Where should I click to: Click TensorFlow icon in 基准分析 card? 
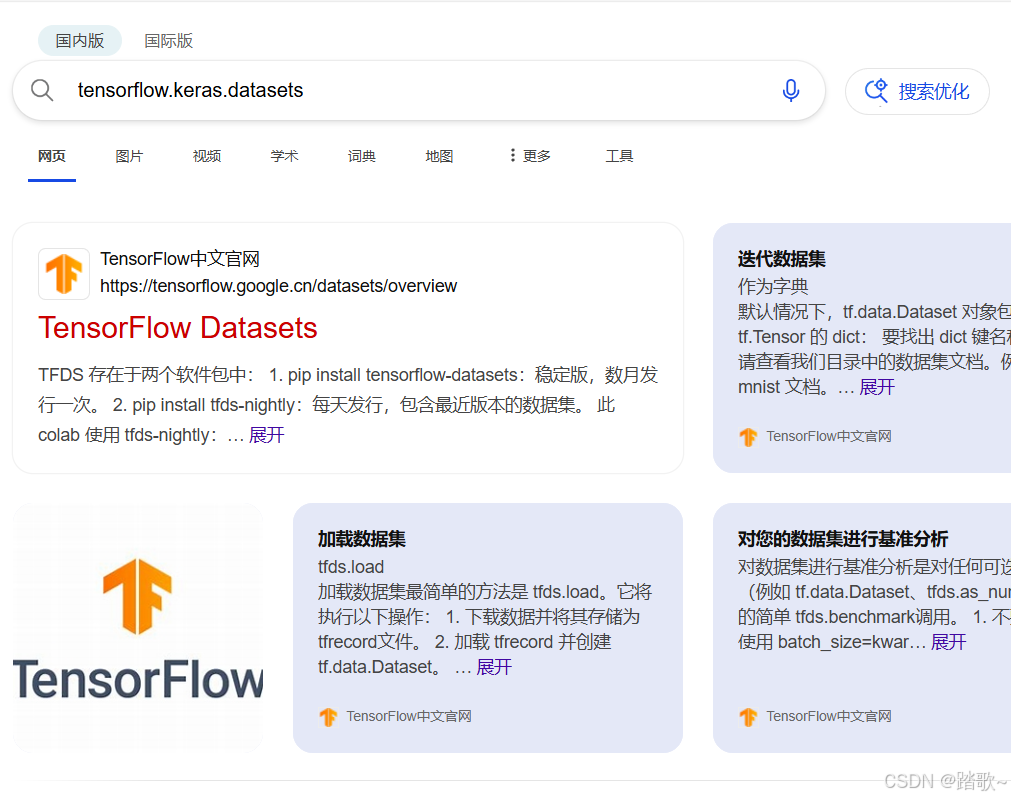coord(748,716)
